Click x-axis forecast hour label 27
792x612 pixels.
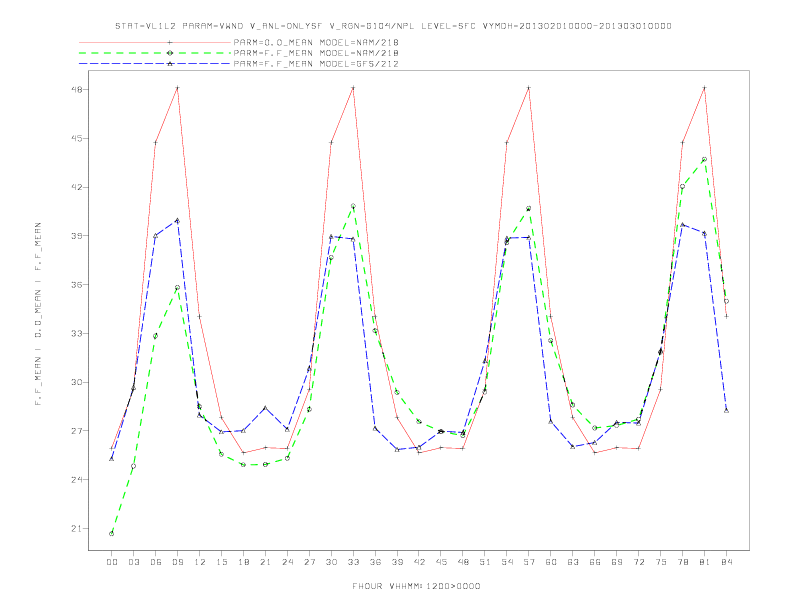(x=309, y=562)
